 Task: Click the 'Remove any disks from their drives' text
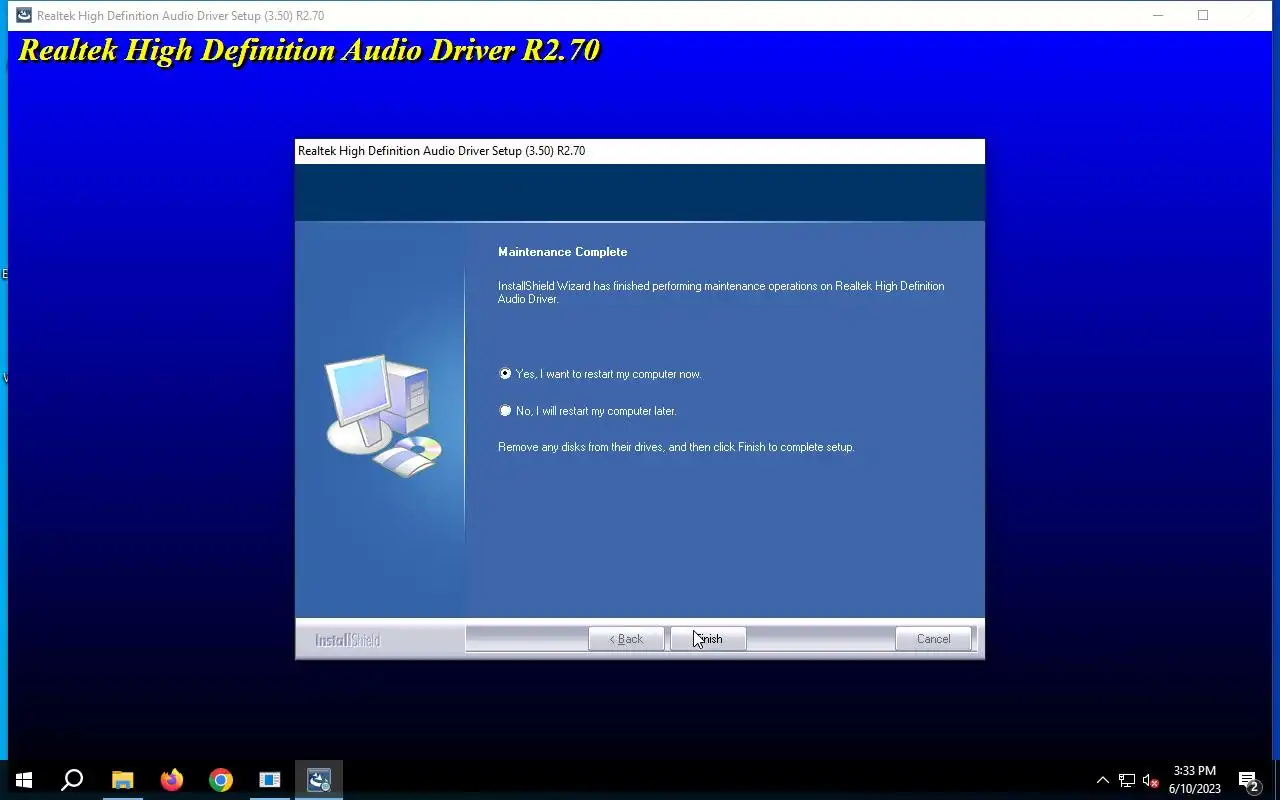(676, 447)
